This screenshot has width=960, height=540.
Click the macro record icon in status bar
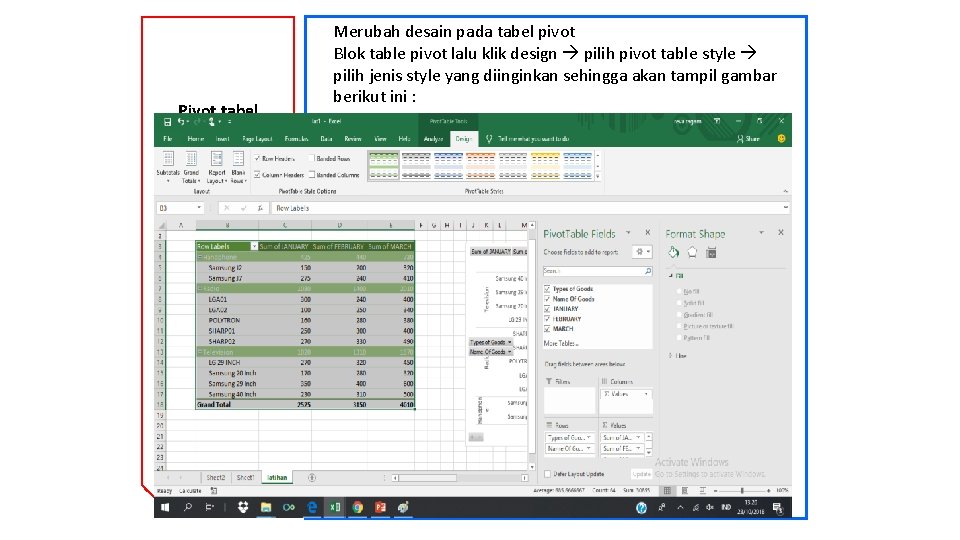click(214, 490)
